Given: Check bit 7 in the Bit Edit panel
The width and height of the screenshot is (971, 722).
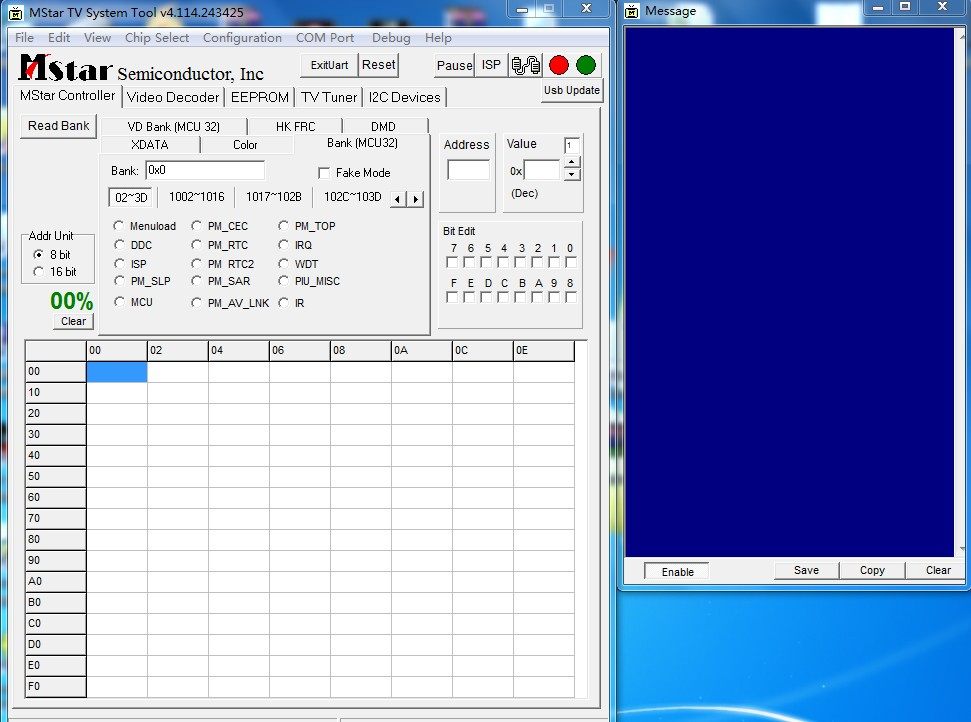Looking at the screenshot, I should 451,261.
